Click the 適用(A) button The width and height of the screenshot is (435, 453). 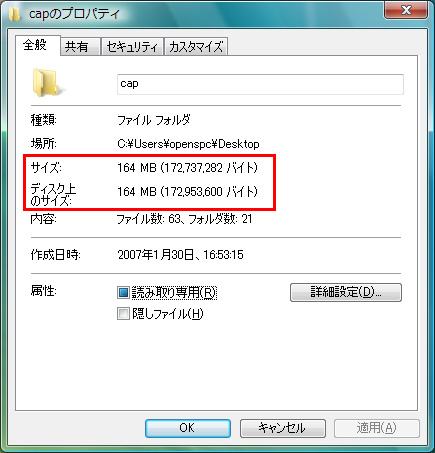(377, 428)
